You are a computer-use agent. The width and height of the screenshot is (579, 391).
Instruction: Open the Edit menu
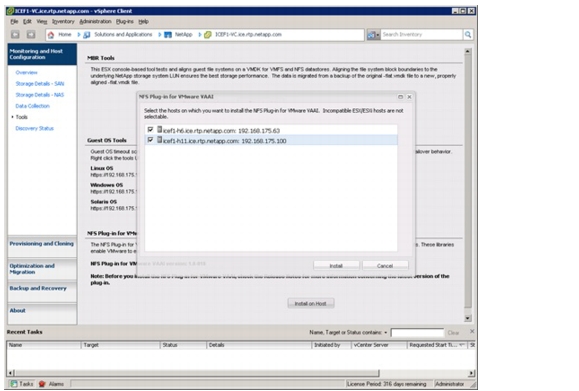point(27,21)
